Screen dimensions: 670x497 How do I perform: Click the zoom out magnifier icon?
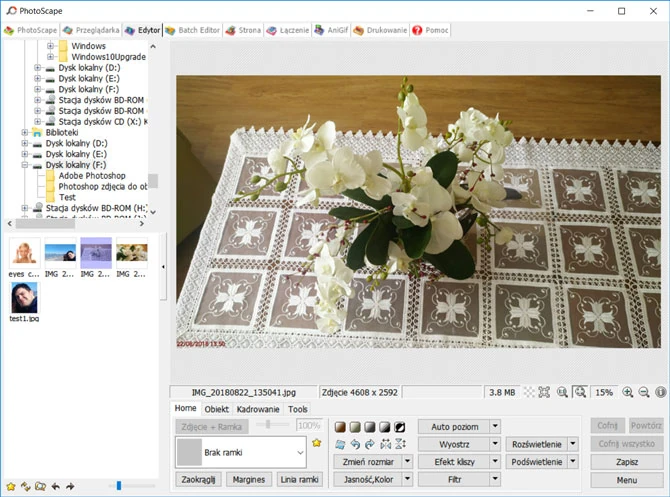click(x=643, y=393)
